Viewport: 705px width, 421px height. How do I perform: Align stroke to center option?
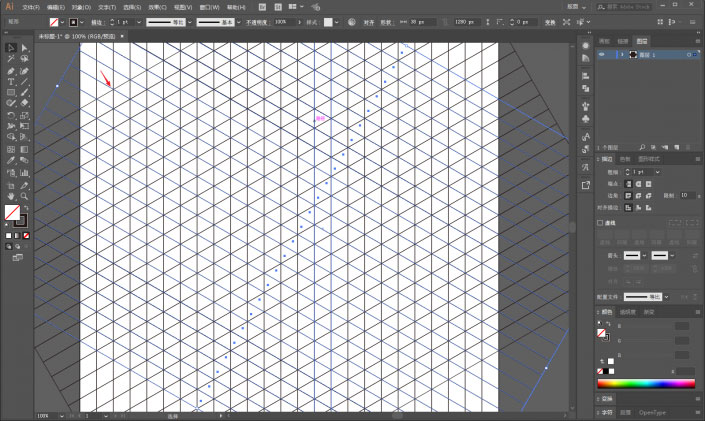pyautogui.click(x=628, y=207)
